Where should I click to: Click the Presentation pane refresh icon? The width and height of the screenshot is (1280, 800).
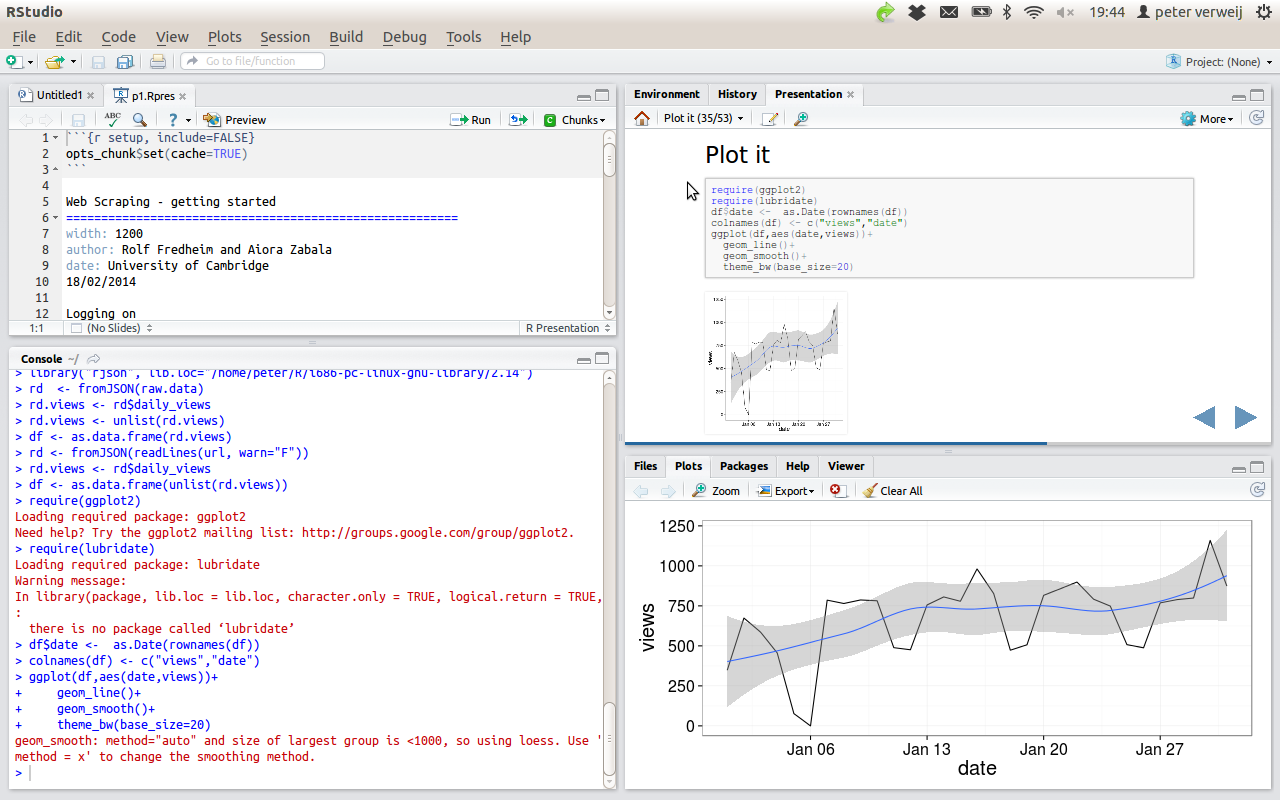coord(1257,119)
